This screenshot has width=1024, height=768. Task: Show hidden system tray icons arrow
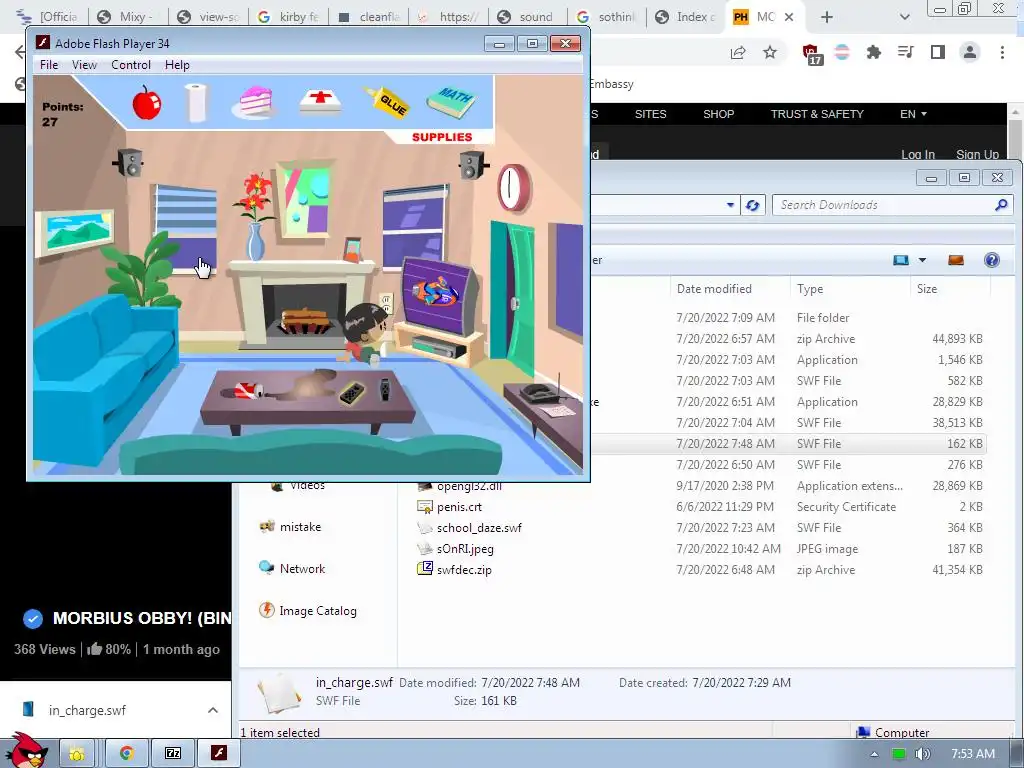[874, 754]
